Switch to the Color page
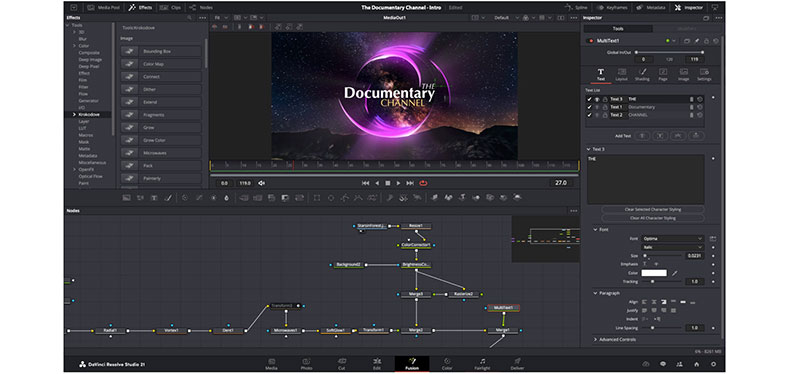Image resolution: width=800 pixels, height=374 pixels. point(447,364)
